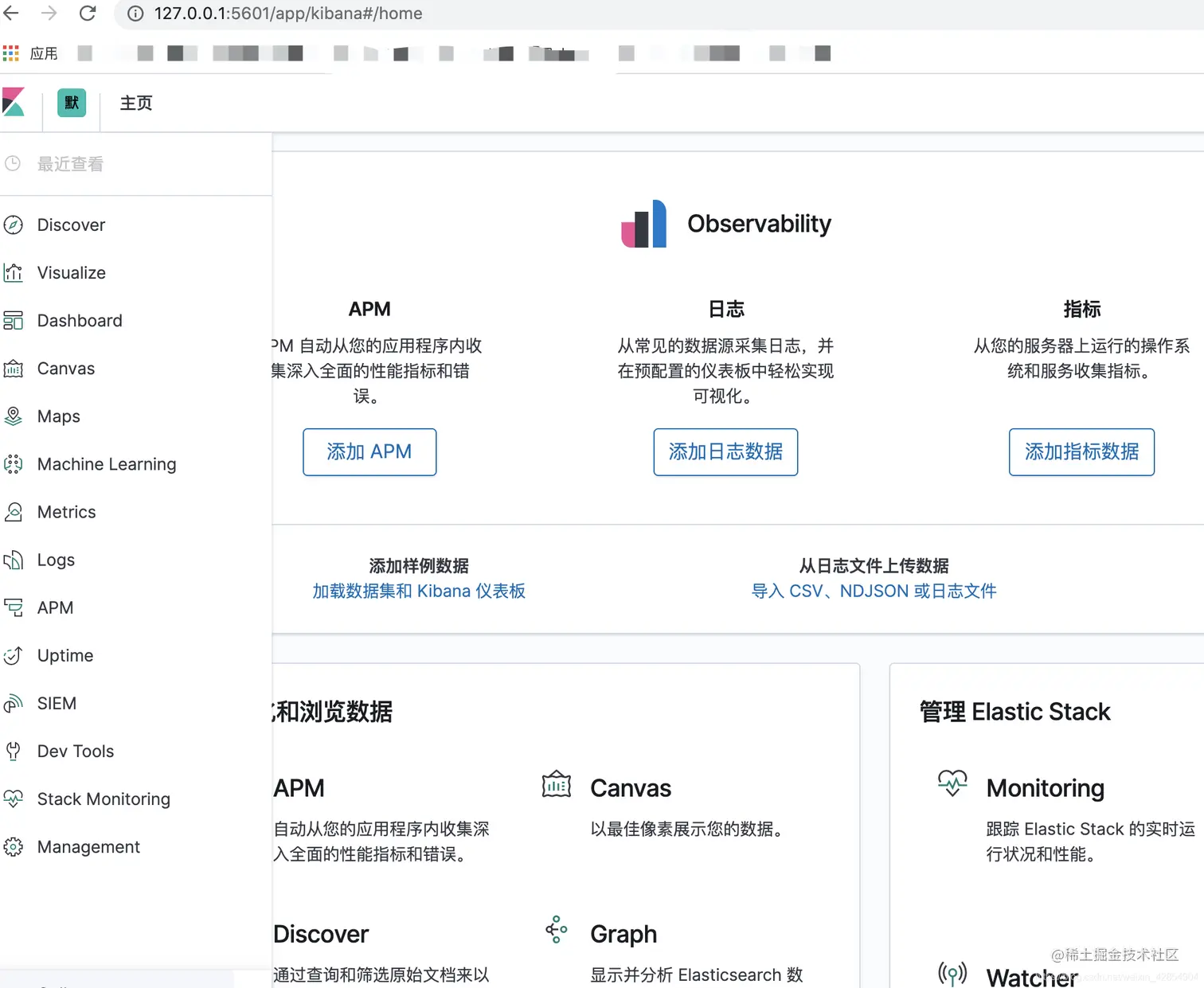The width and height of the screenshot is (1204, 988).
Task: Switch to the 主页 tab
Action: (x=135, y=103)
